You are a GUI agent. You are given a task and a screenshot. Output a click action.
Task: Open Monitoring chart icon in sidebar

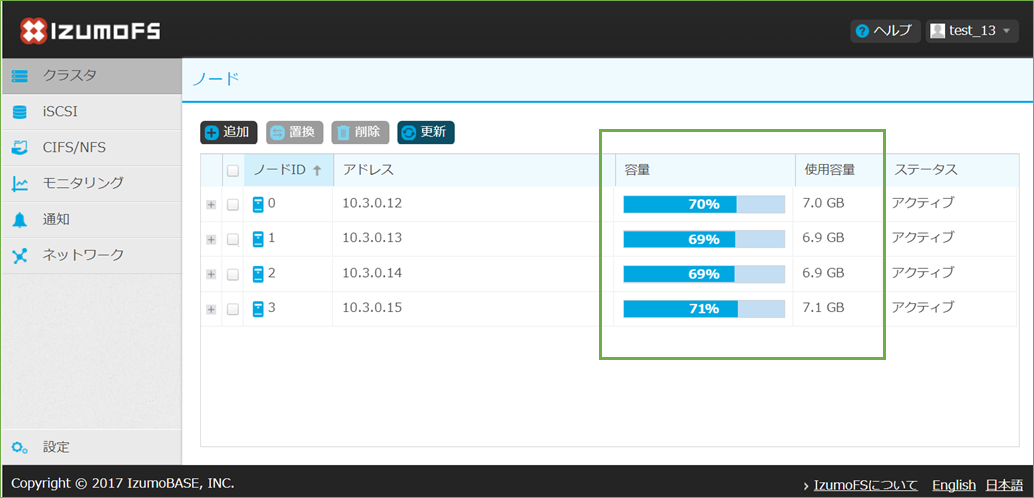pos(20,184)
